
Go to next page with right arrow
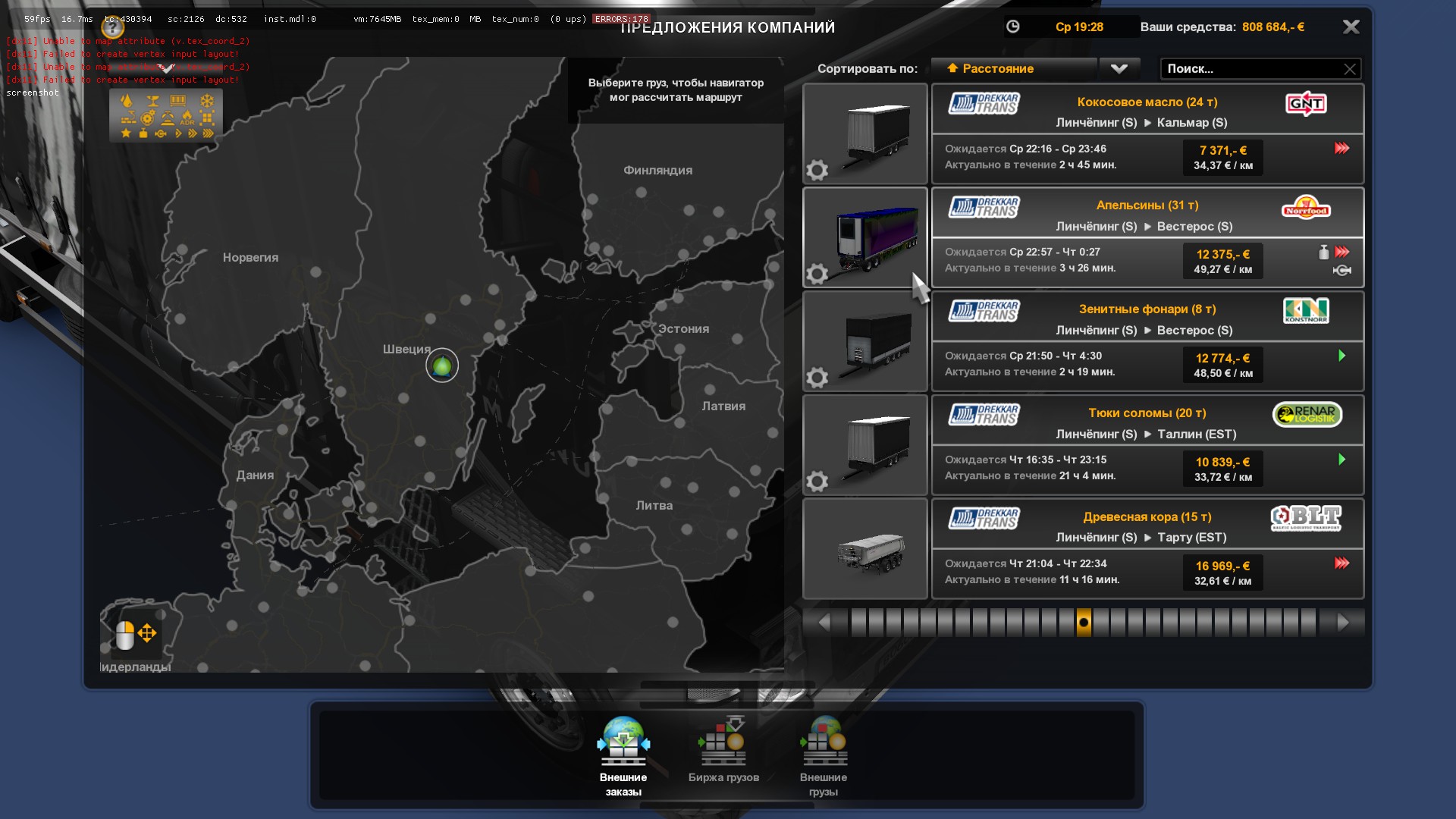click(x=1343, y=623)
